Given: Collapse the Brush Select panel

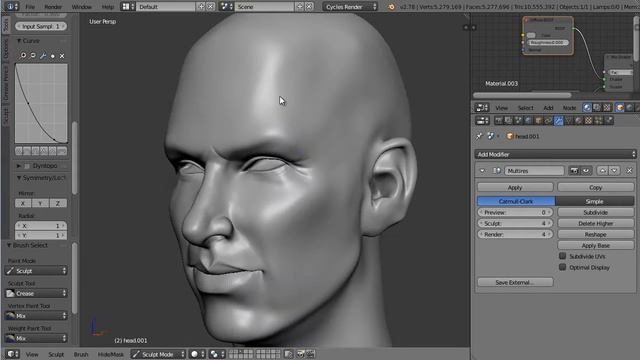Looking at the screenshot, I should tap(9, 245).
